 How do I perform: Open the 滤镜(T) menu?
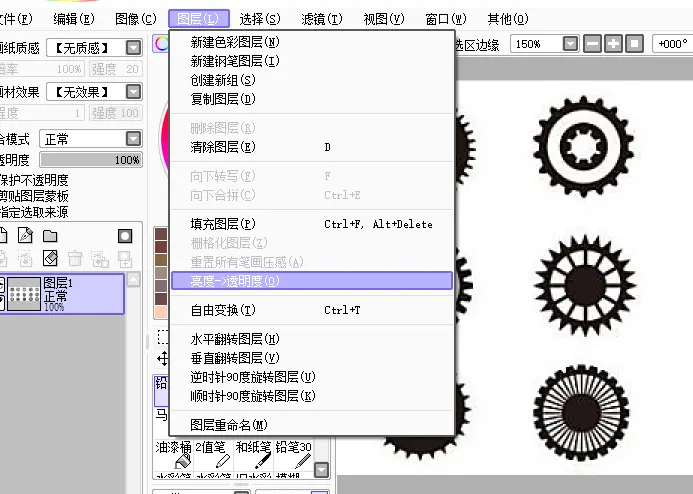coord(322,19)
